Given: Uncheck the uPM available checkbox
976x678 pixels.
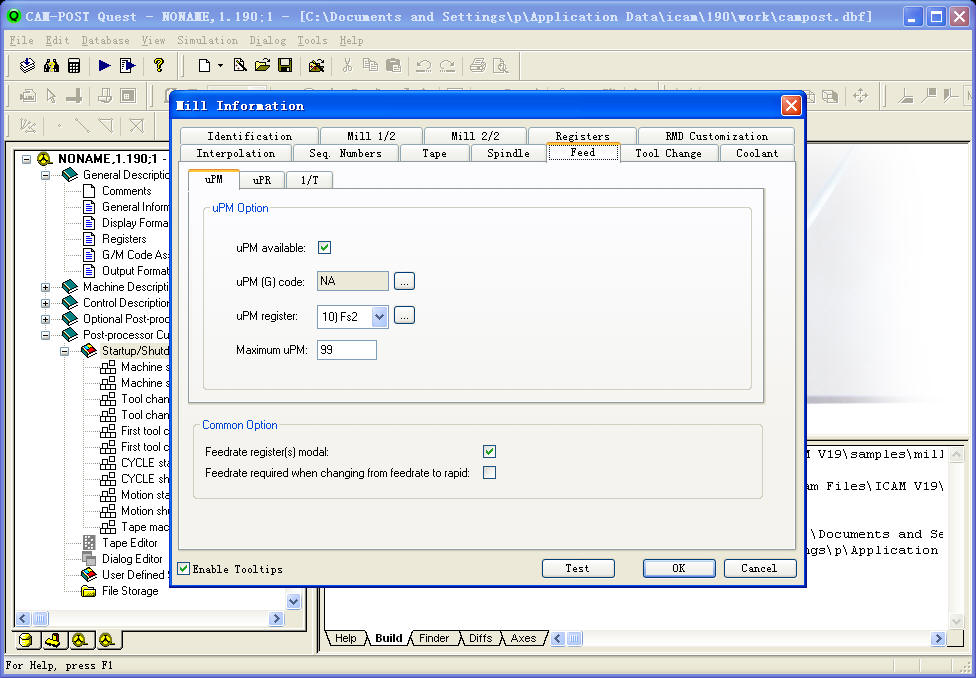Looking at the screenshot, I should click(x=324, y=248).
